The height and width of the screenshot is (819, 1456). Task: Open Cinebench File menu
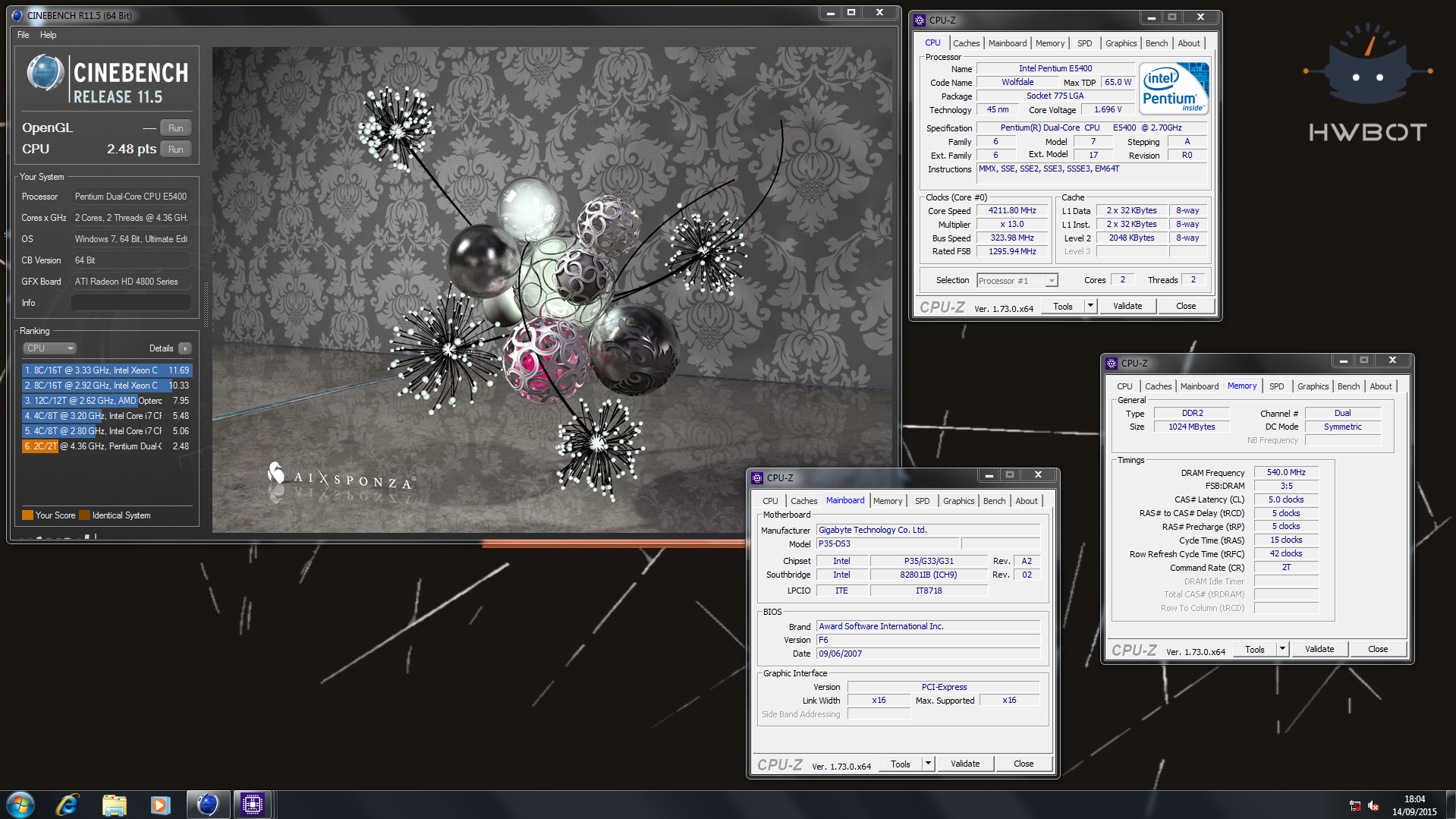tap(24, 35)
